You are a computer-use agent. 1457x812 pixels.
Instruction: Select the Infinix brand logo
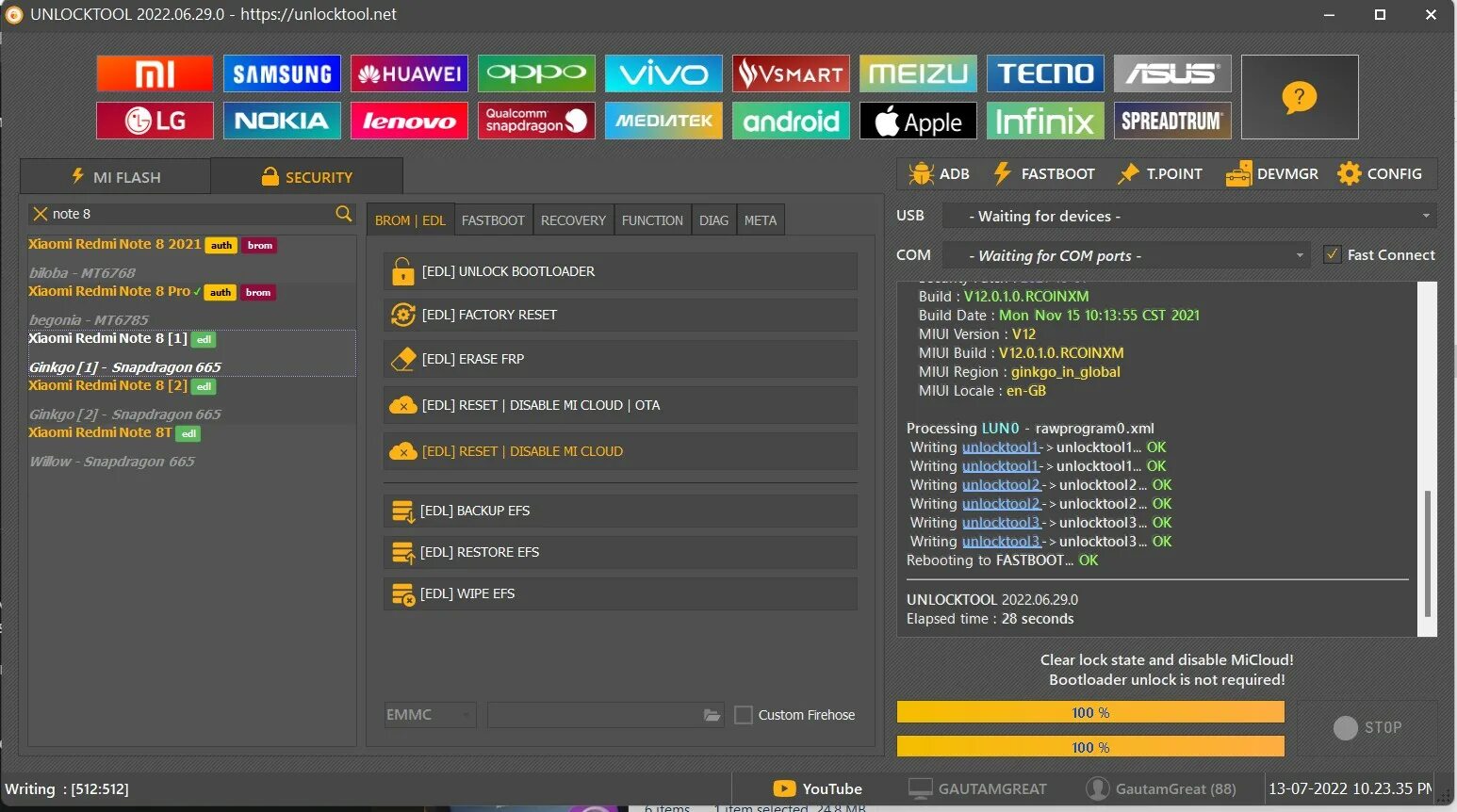pos(1045,121)
